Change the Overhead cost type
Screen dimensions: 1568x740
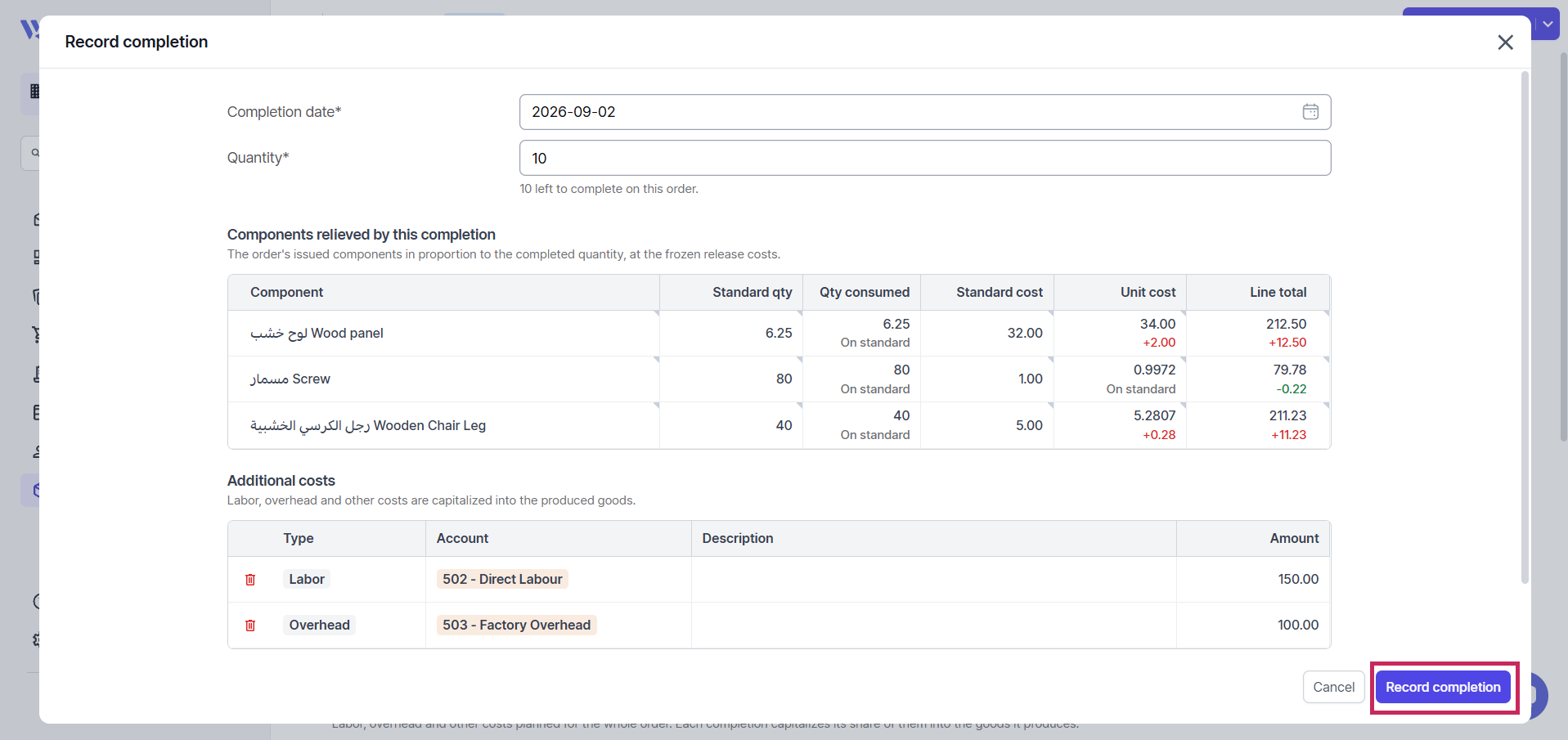click(319, 625)
